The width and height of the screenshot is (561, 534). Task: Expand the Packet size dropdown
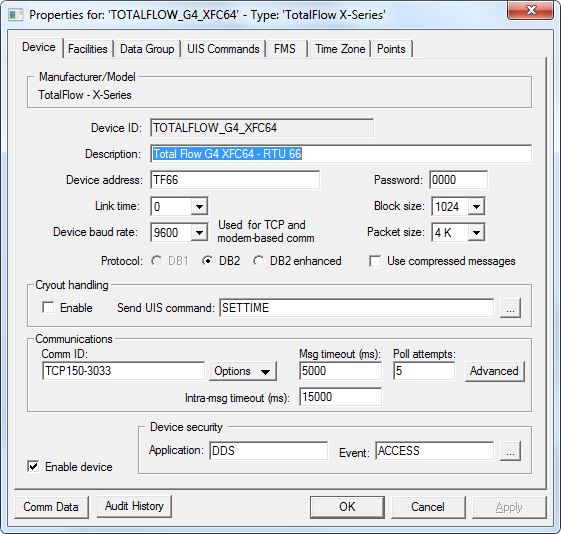point(476,233)
